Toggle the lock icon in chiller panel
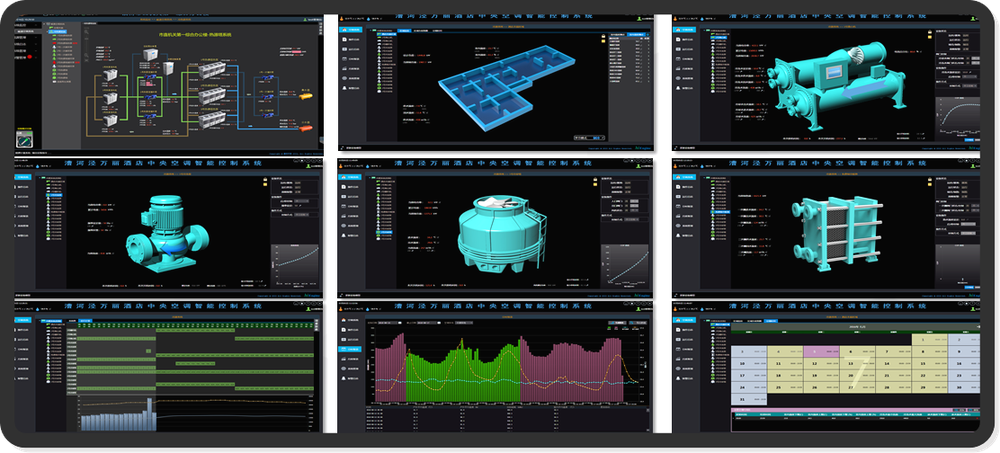 click(930, 32)
